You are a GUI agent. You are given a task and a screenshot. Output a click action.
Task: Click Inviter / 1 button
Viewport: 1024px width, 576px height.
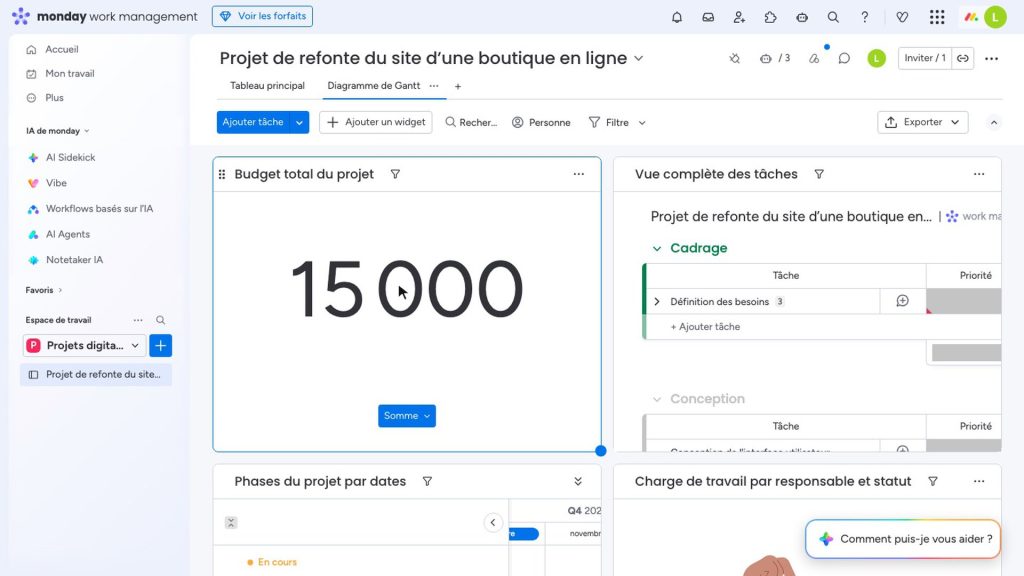point(925,58)
